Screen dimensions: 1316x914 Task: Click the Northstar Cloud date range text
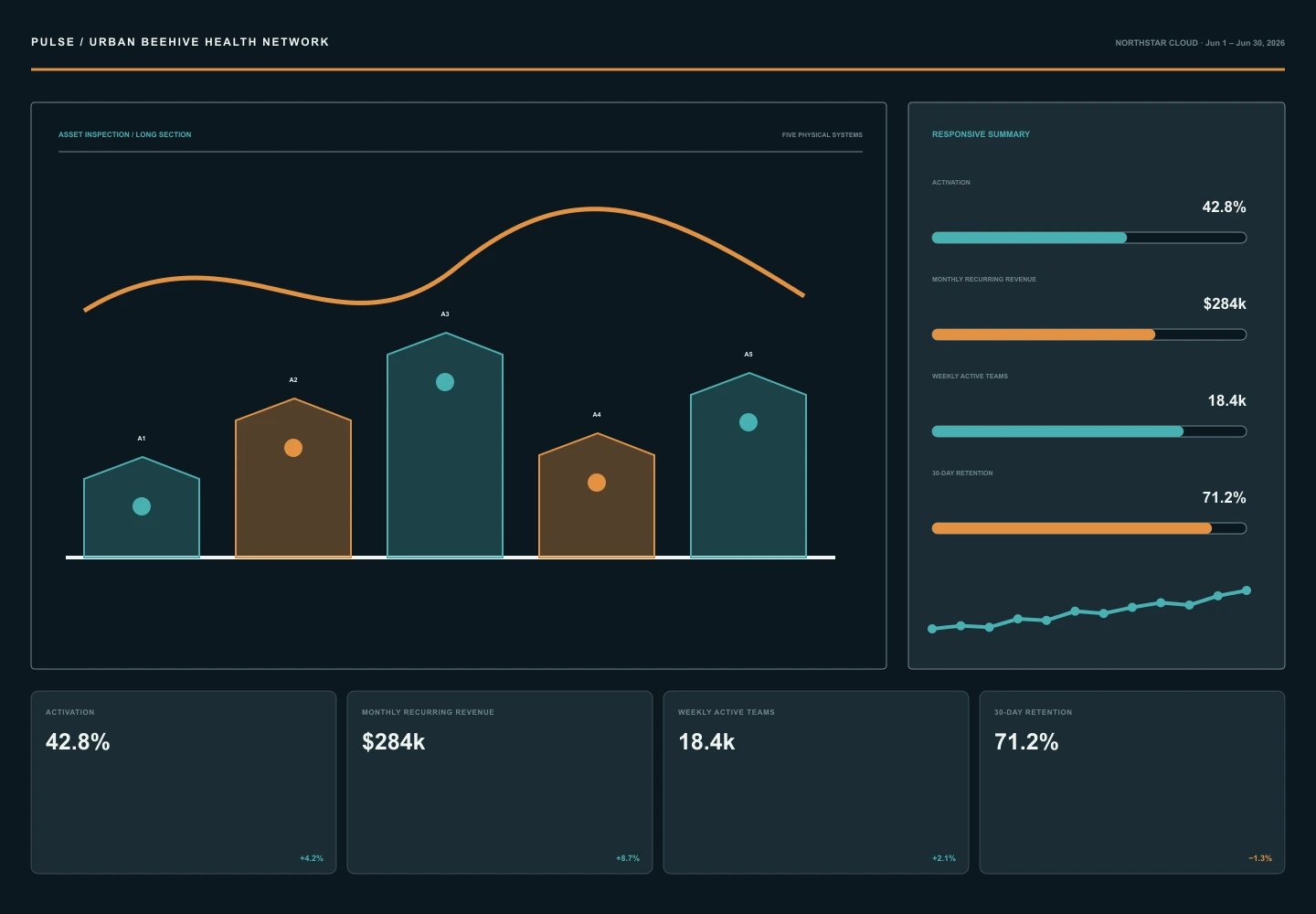pos(1200,43)
